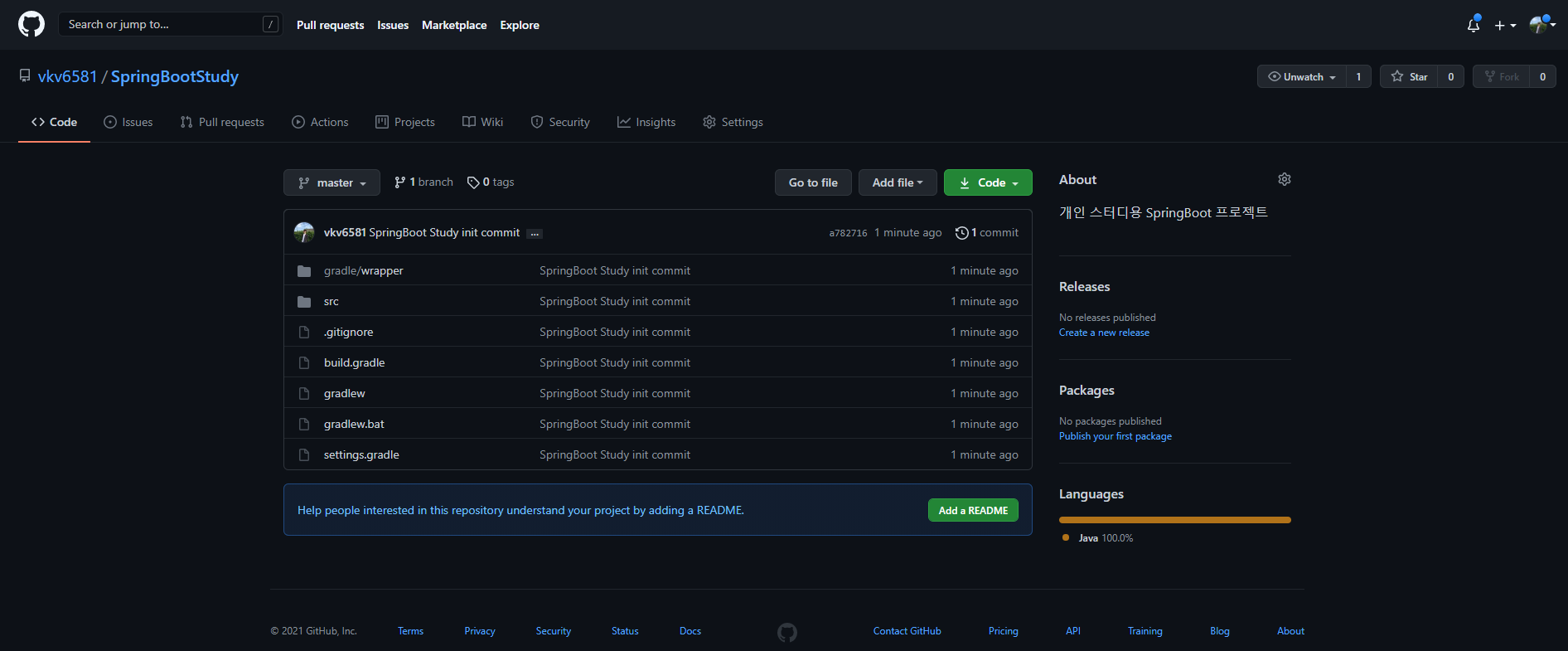The height and width of the screenshot is (651, 1568).
Task: Open the .gitignore file
Action: click(x=348, y=333)
